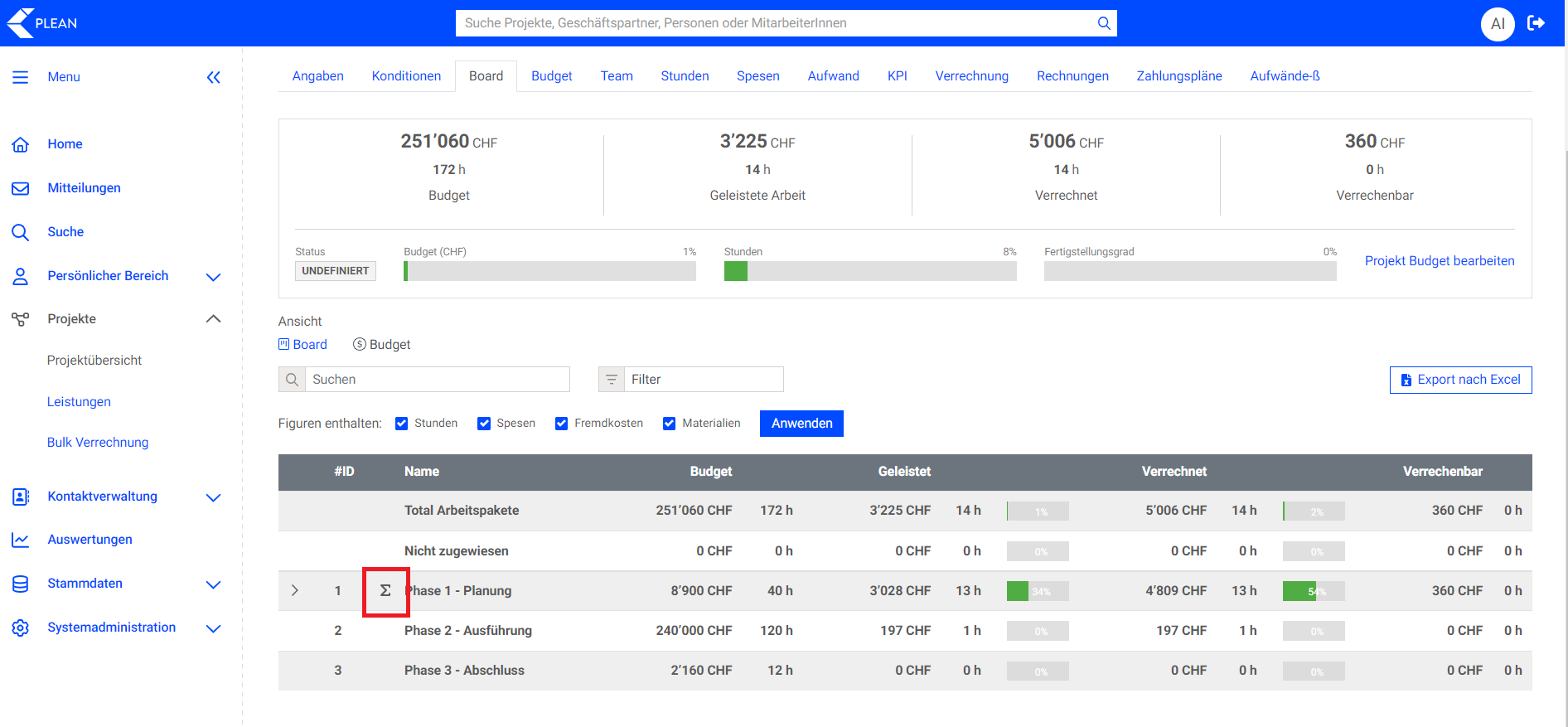Click Export nach Excel button

pyautogui.click(x=1461, y=380)
